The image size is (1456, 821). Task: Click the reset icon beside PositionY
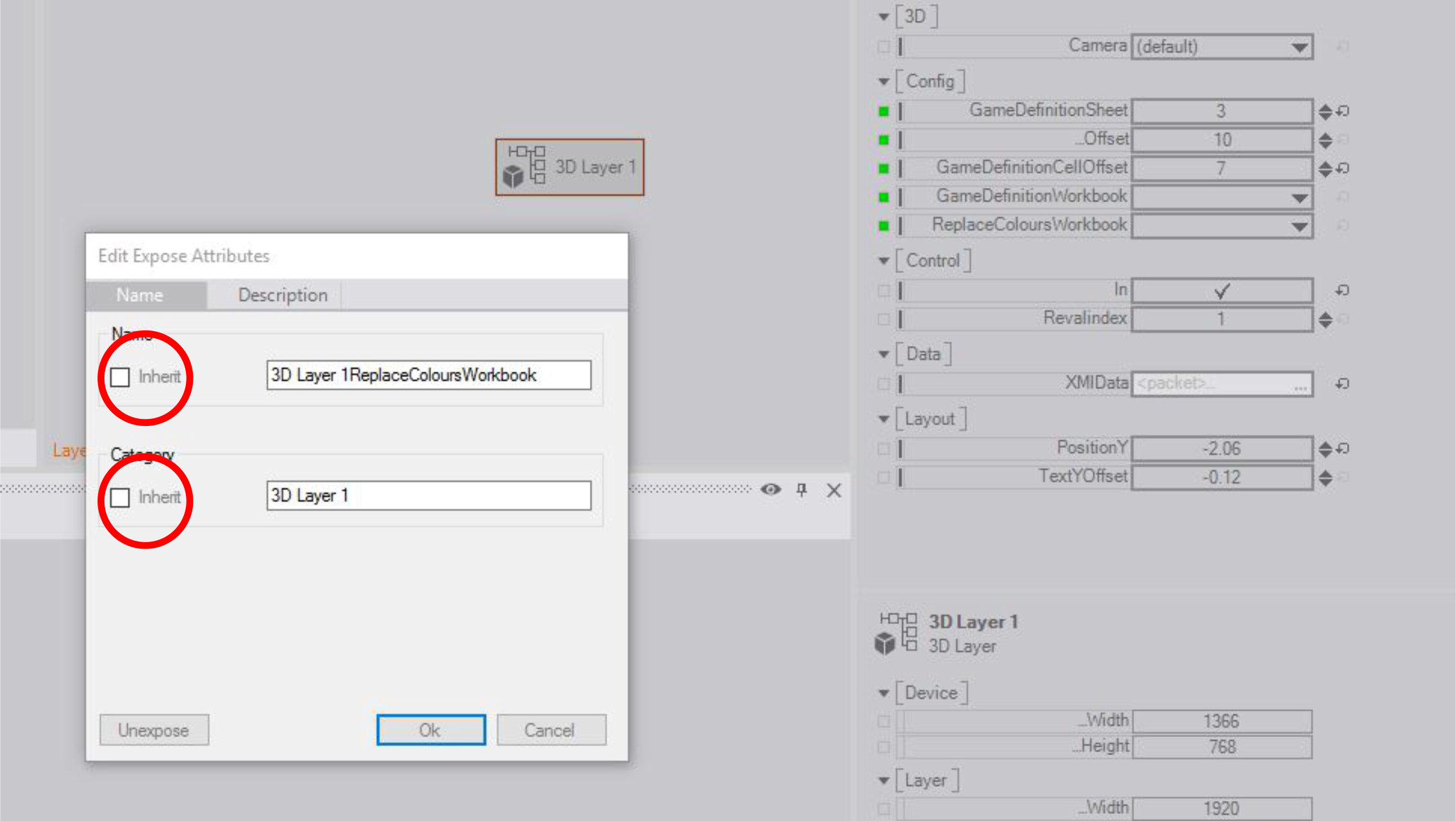[x=1342, y=448]
